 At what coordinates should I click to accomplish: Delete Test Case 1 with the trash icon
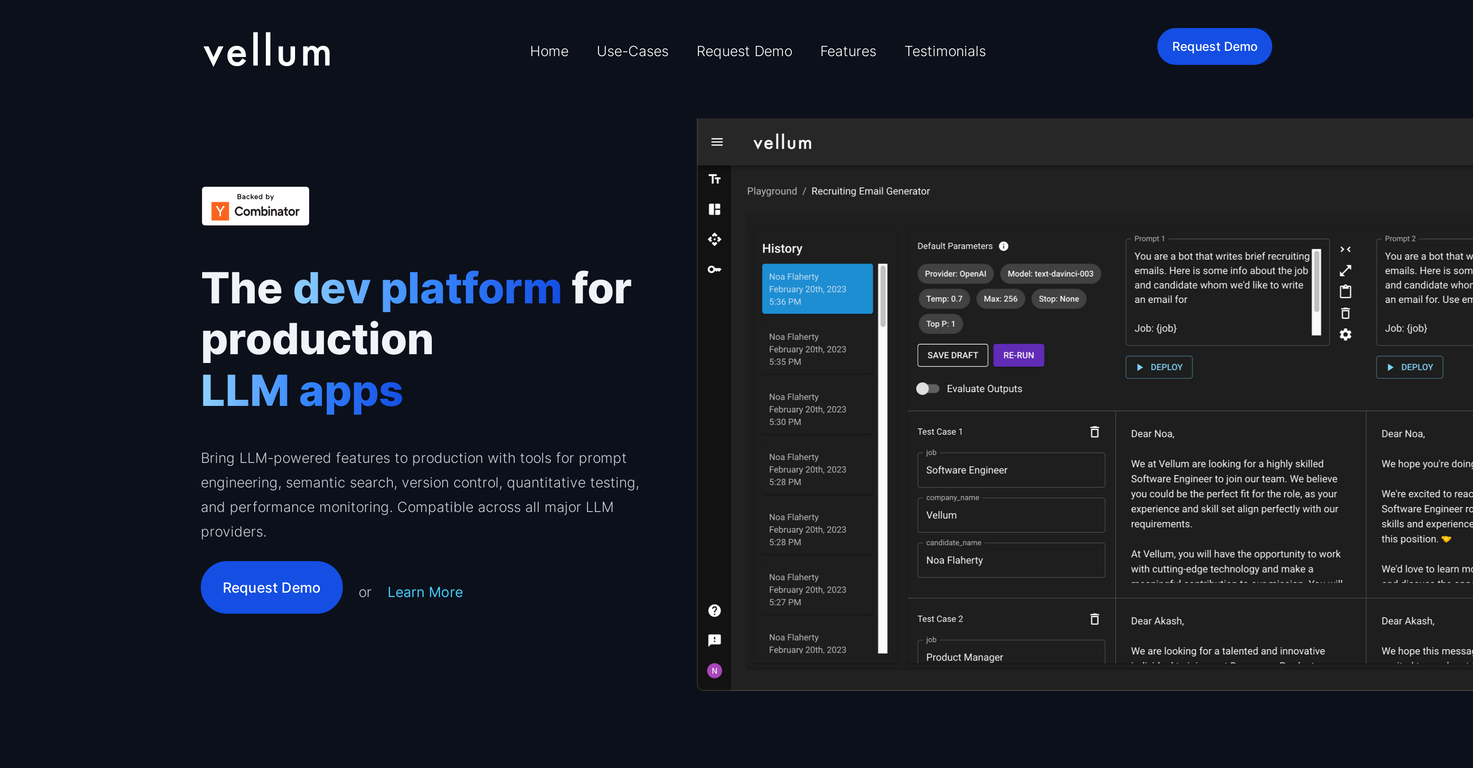[1094, 432]
